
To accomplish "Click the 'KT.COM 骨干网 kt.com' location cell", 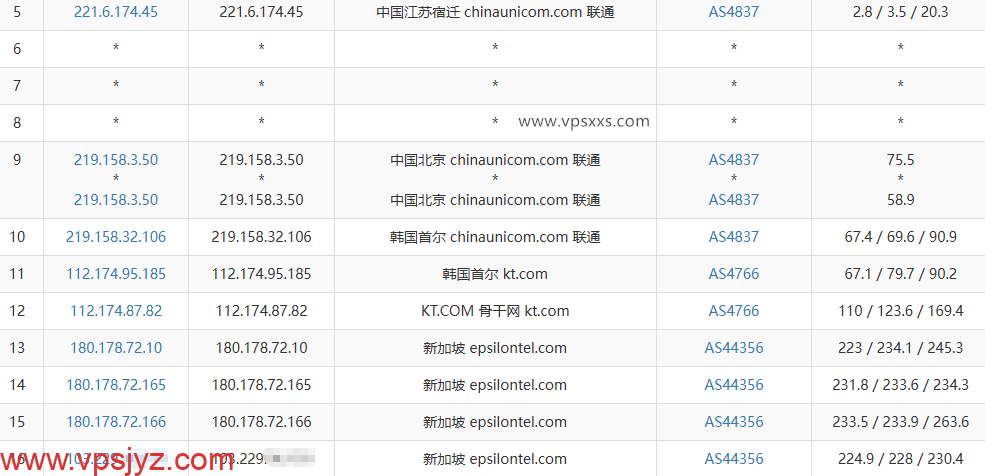I will coord(495,311).
